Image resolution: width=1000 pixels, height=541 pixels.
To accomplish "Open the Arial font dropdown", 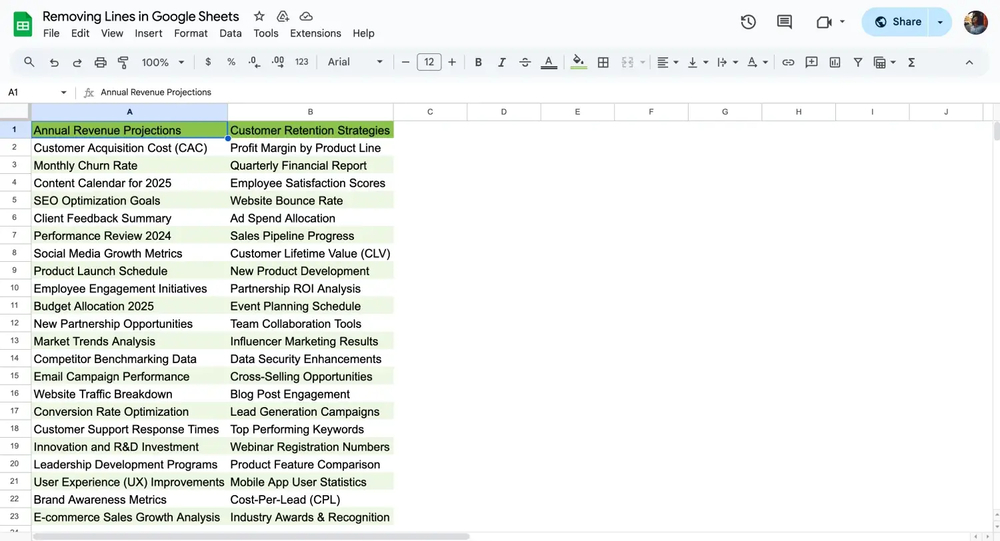I will pyautogui.click(x=355, y=62).
